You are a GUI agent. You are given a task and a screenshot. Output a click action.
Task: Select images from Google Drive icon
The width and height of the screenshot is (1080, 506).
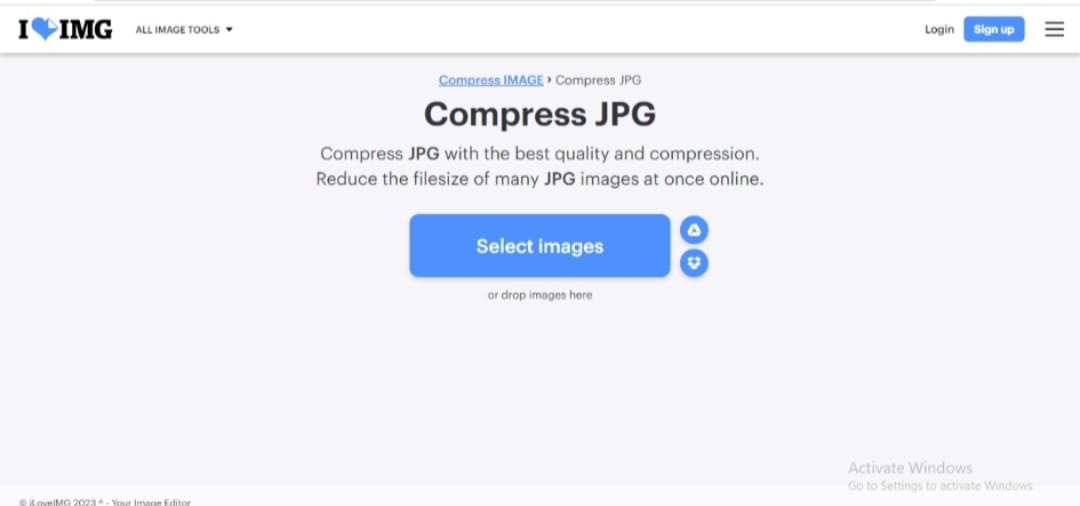pos(694,230)
